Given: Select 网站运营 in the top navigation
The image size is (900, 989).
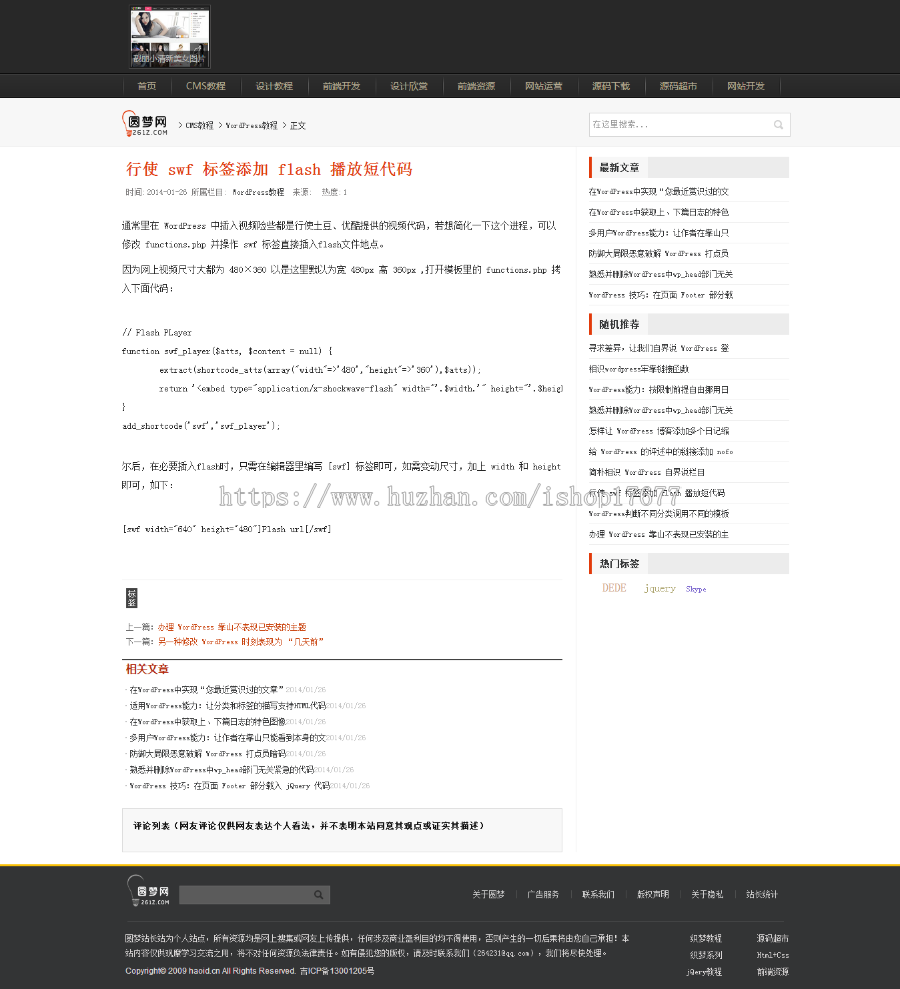Looking at the screenshot, I should [x=543, y=86].
